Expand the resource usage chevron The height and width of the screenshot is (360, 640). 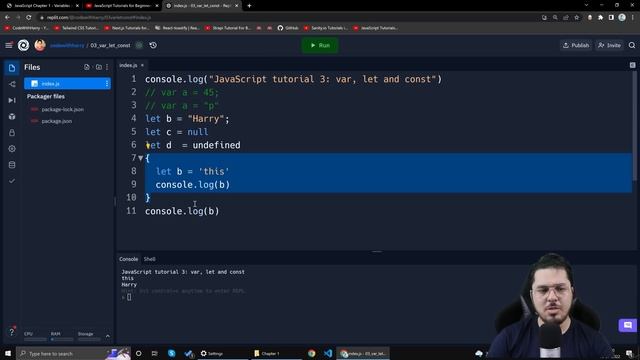[108, 336]
